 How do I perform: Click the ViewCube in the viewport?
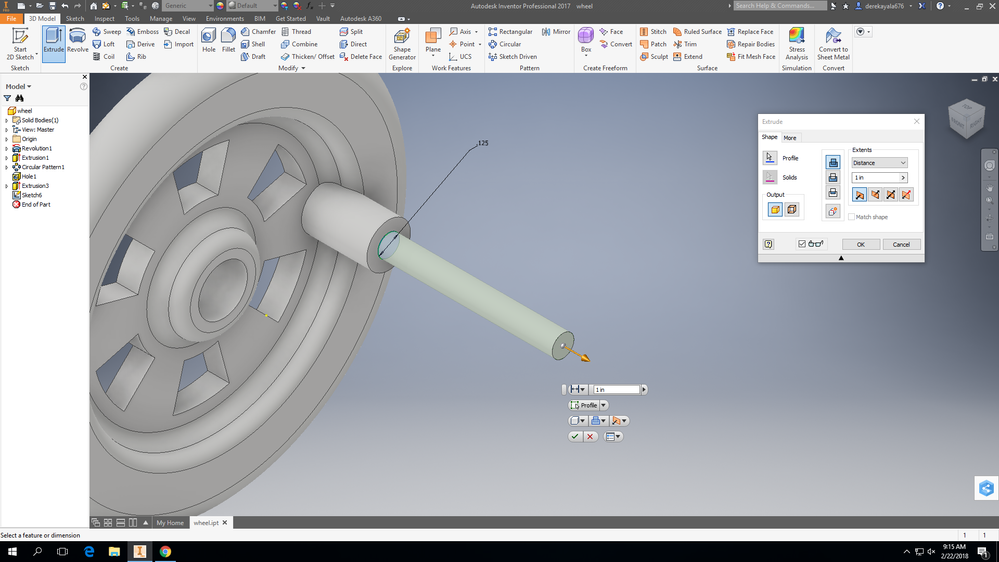pos(967,118)
